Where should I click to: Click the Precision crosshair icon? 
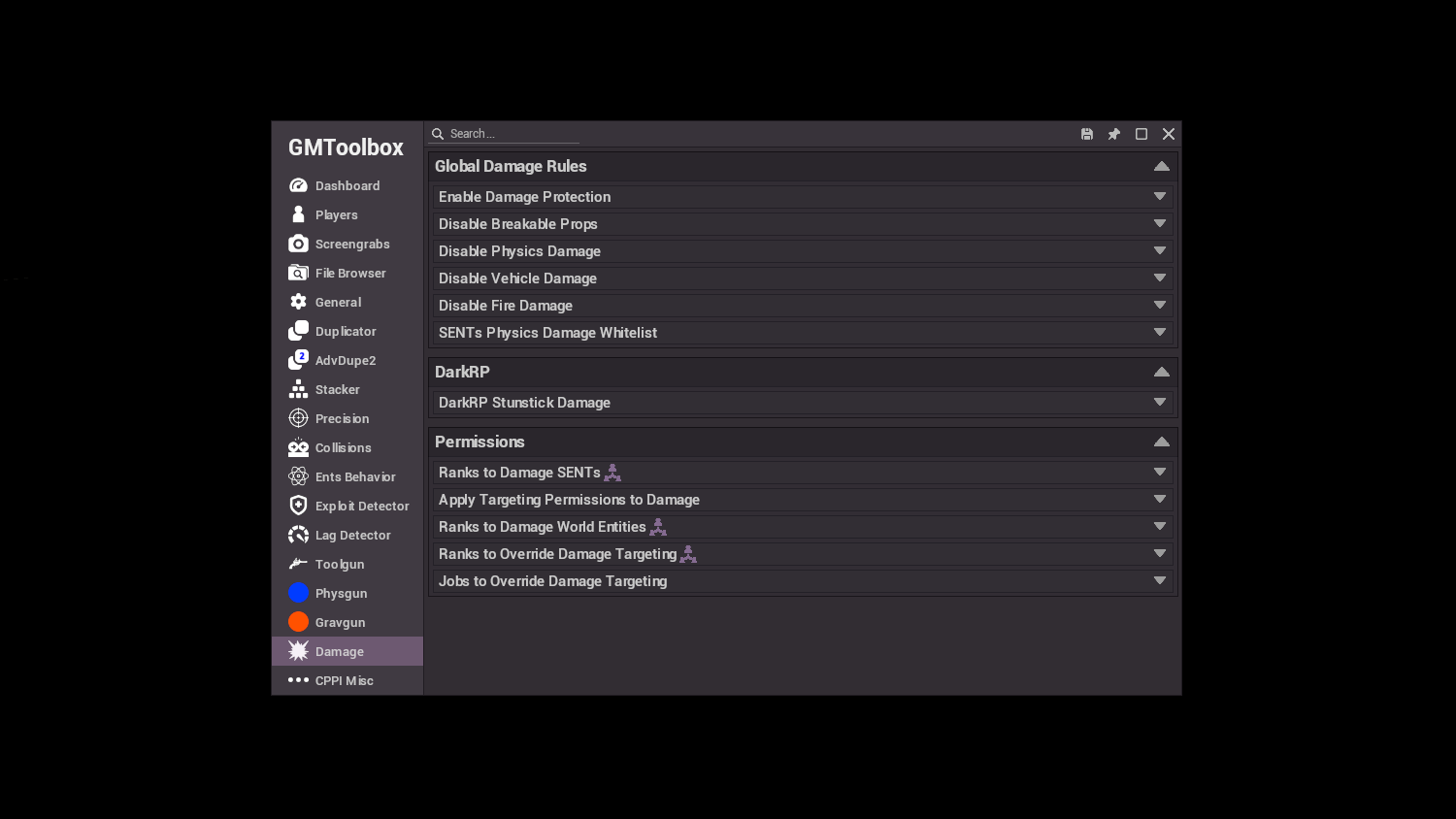(x=298, y=418)
